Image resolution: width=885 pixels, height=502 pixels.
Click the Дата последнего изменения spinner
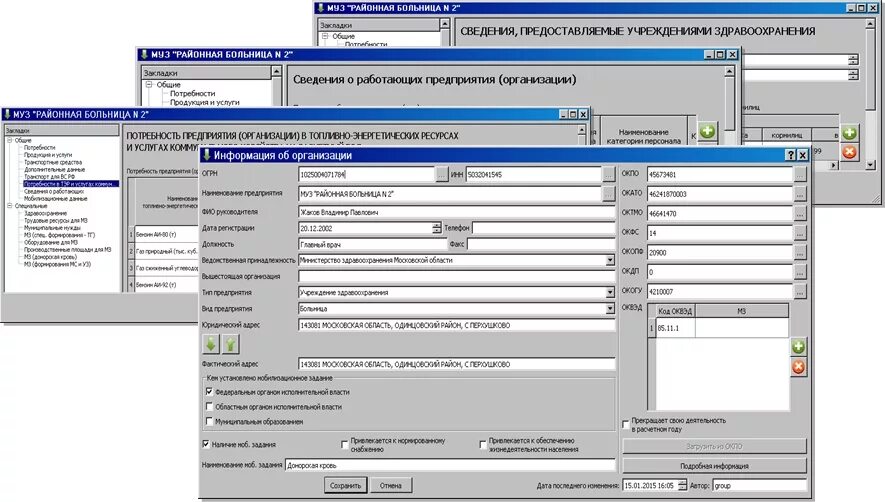coord(682,485)
